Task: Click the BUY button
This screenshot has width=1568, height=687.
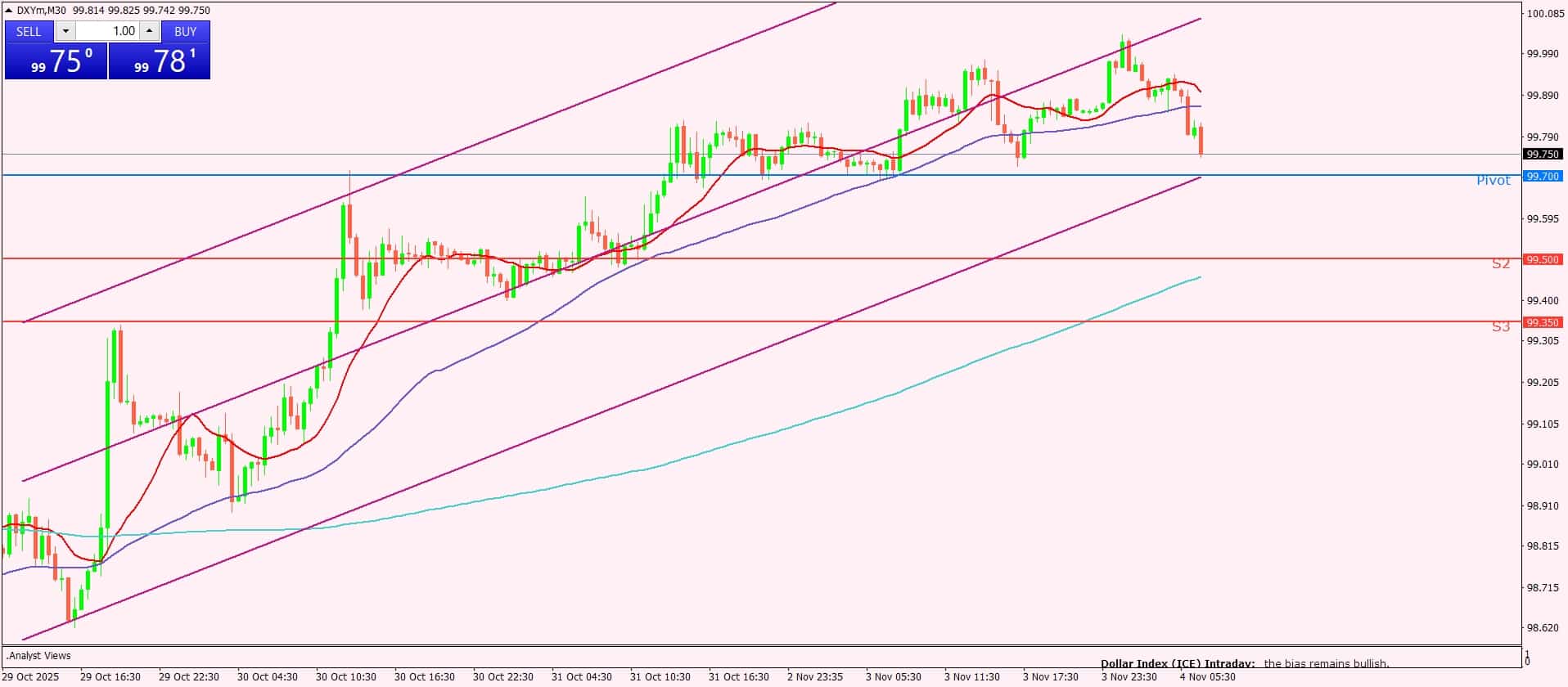Action: coord(186,31)
